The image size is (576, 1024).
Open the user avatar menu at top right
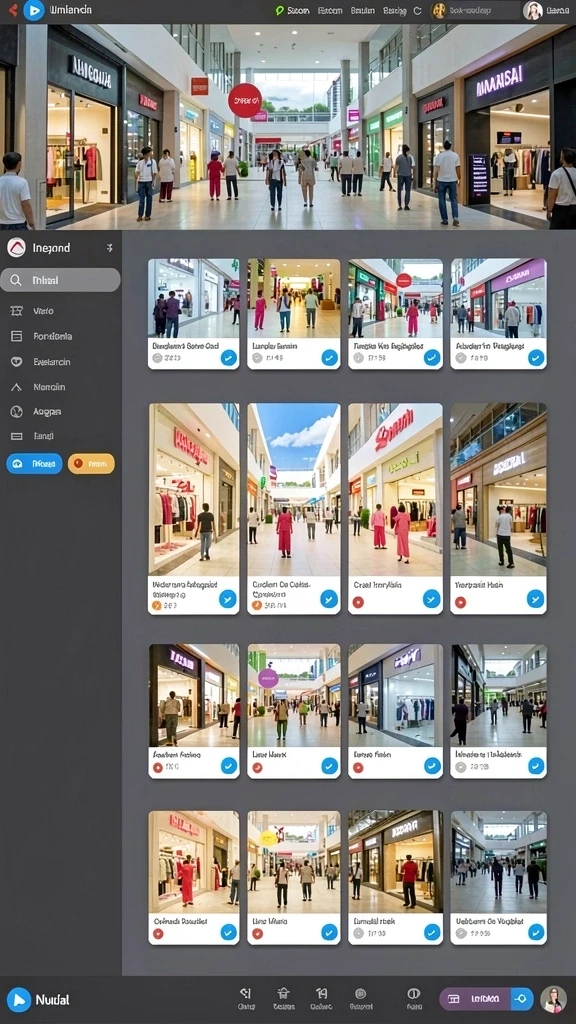click(x=533, y=10)
